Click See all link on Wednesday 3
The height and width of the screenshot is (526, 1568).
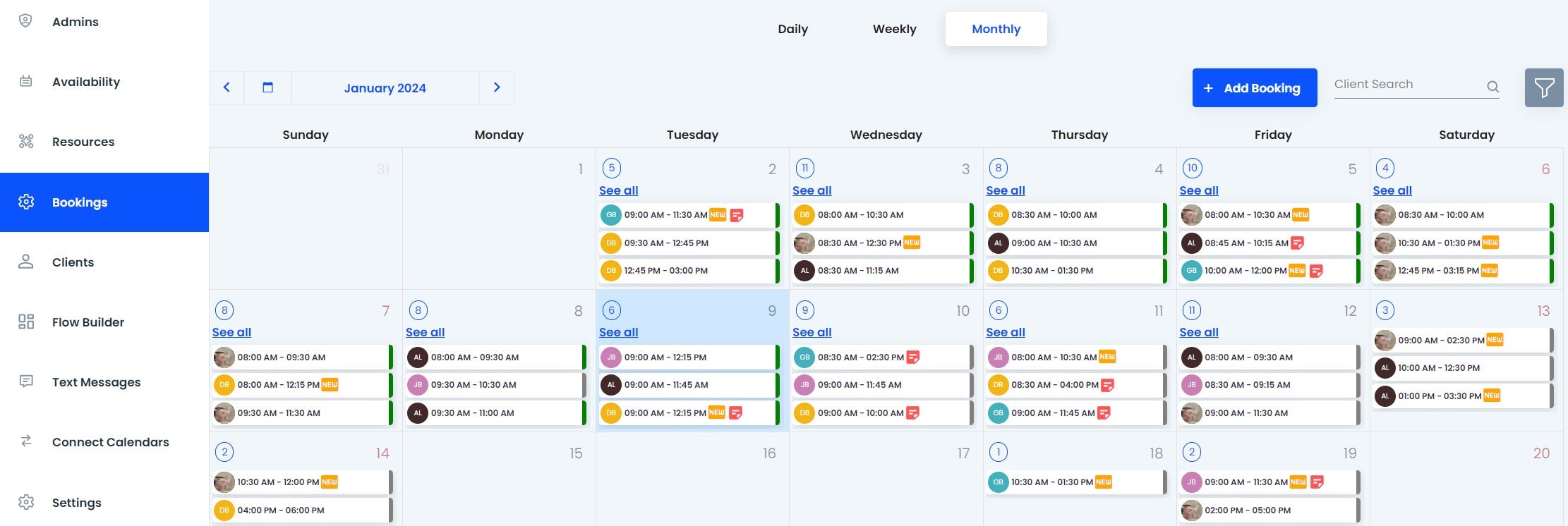point(812,190)
